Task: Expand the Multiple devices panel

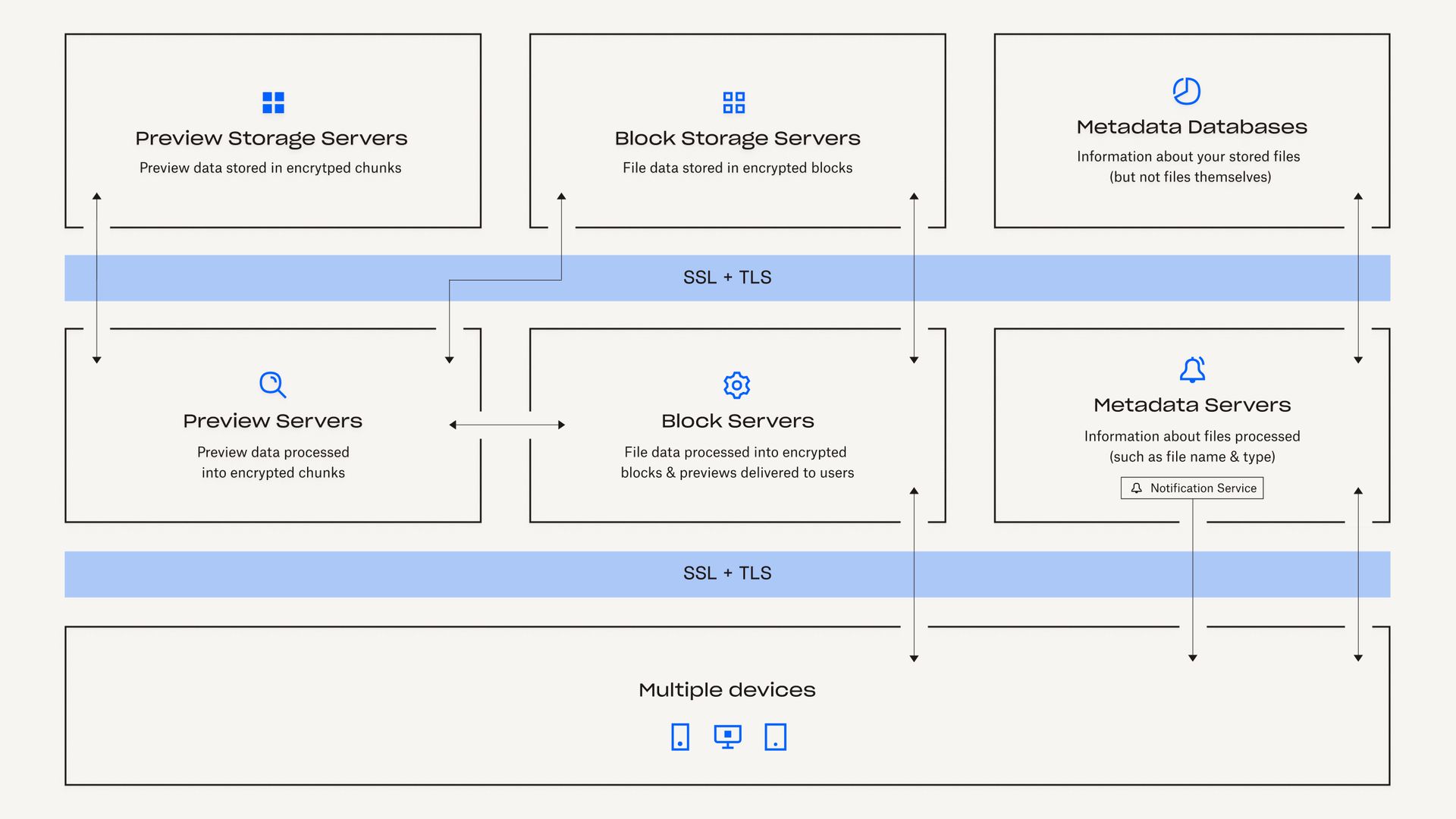Action: (x=726, y=705)
